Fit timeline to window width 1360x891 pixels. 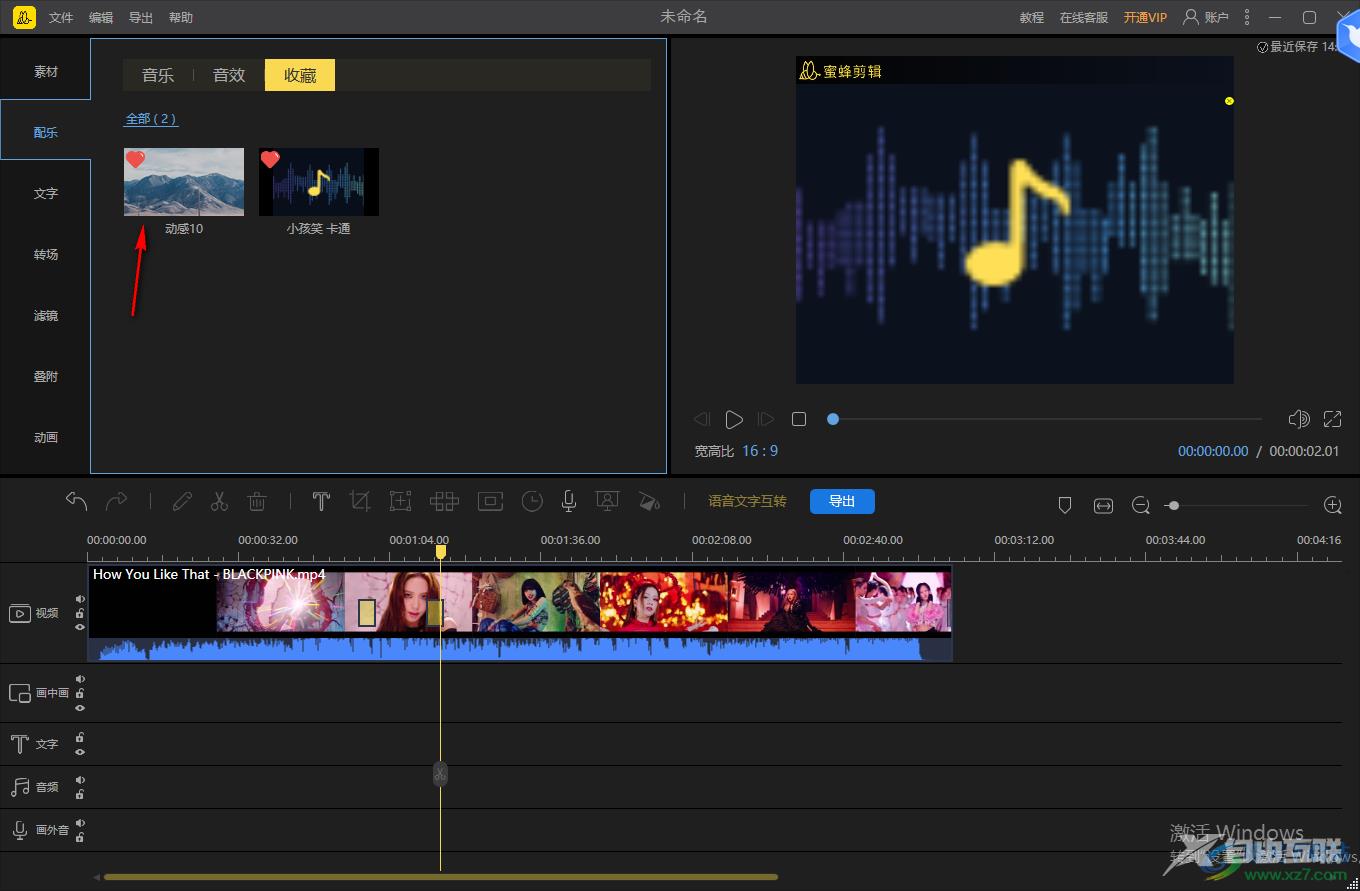[x=1103, y=506]
